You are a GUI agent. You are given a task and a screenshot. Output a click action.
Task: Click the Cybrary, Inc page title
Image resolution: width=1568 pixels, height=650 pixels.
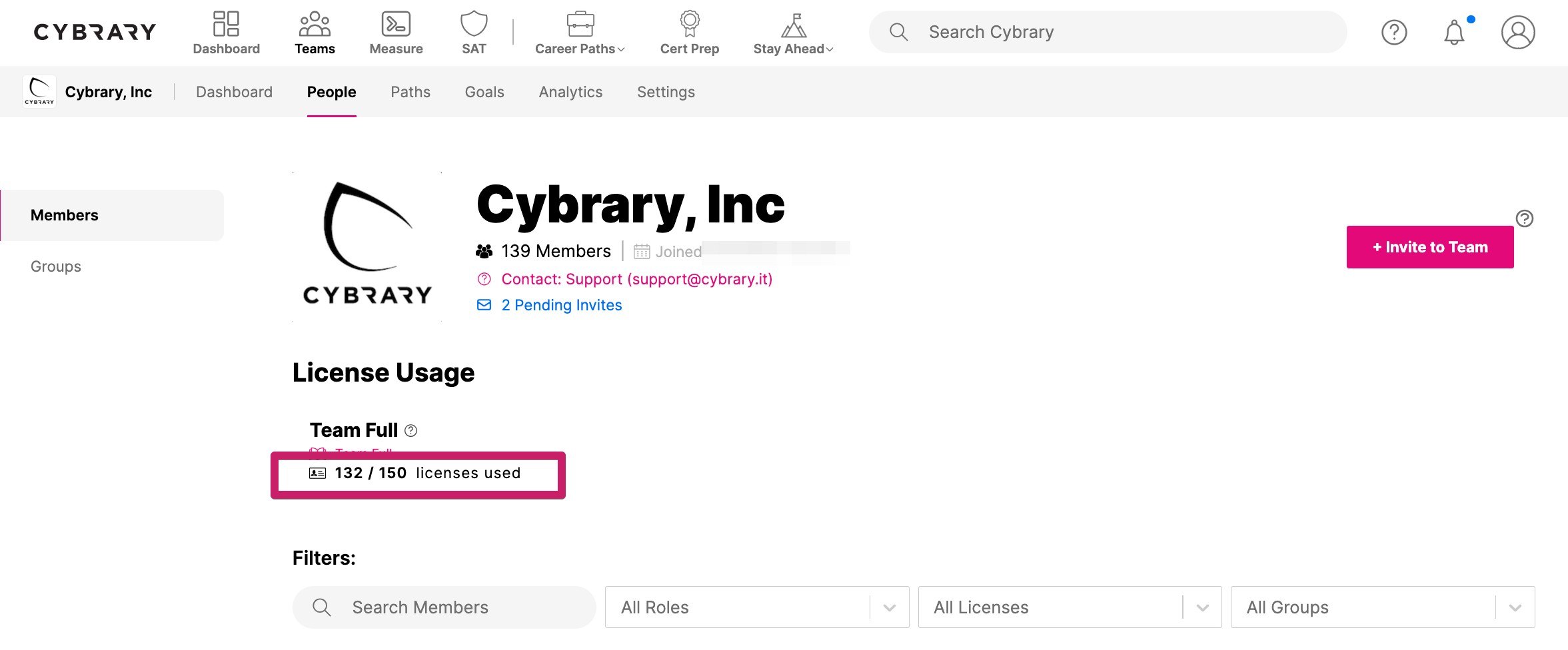(x=631, y=205)
